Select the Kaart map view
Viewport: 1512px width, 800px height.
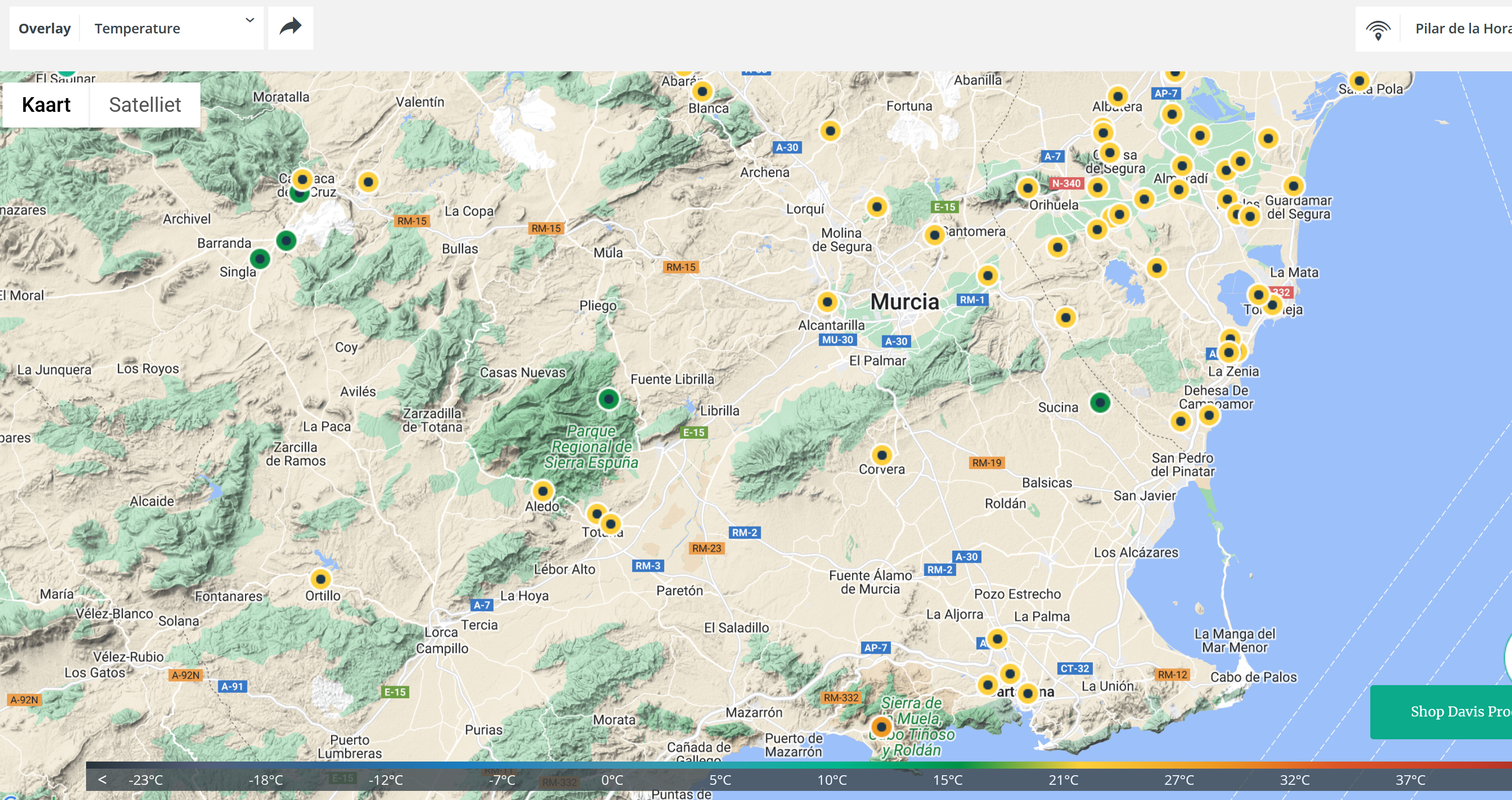46,104
